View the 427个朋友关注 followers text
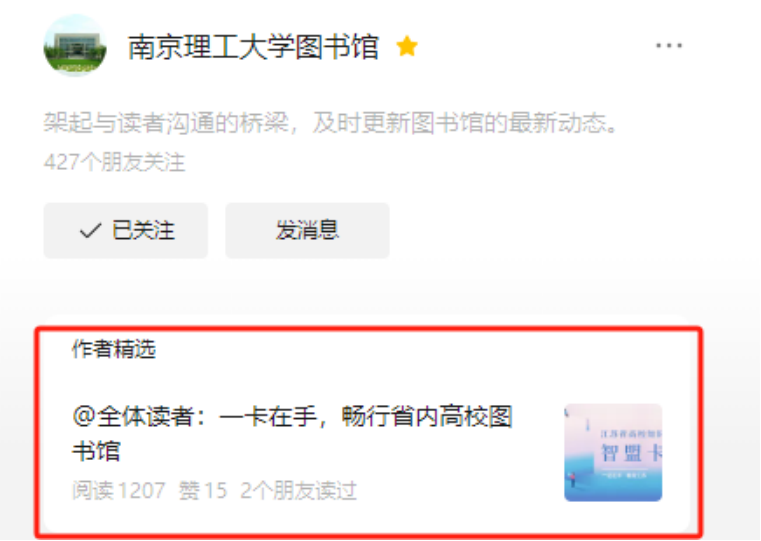 click(115, 162)
